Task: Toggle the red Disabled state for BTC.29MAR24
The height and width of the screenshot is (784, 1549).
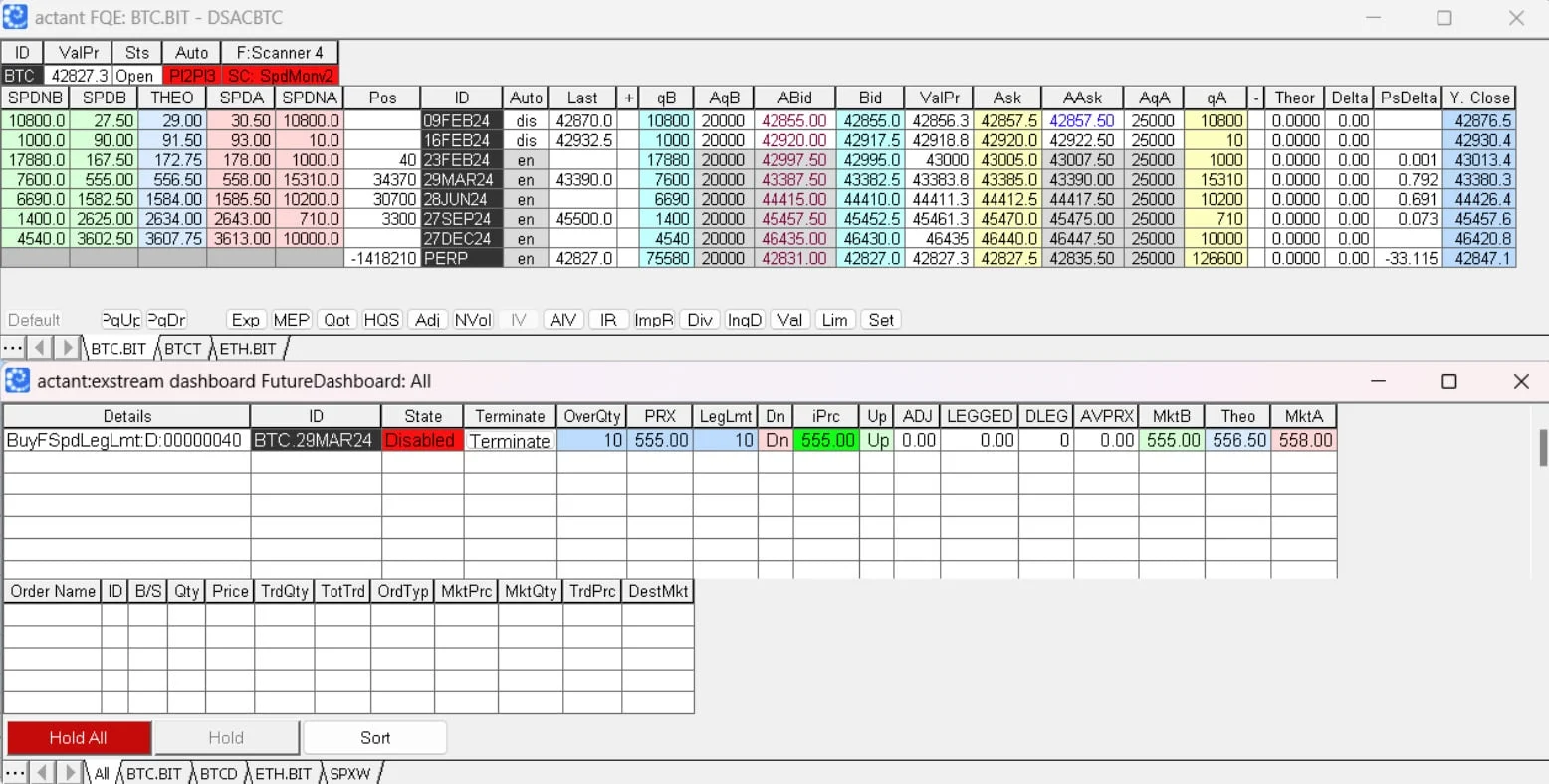Action: pos(422,440)
